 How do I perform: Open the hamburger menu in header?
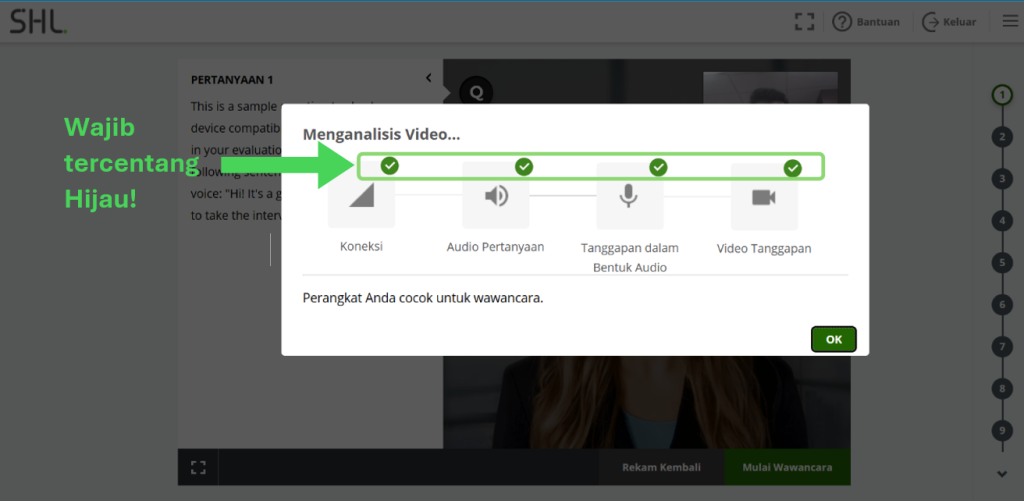[1008, 21]
